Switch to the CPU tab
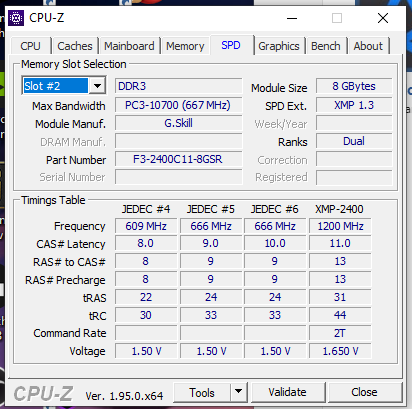The width and height of the screenshot is (412, 409). pyautogui.click(x=30, y=46)
